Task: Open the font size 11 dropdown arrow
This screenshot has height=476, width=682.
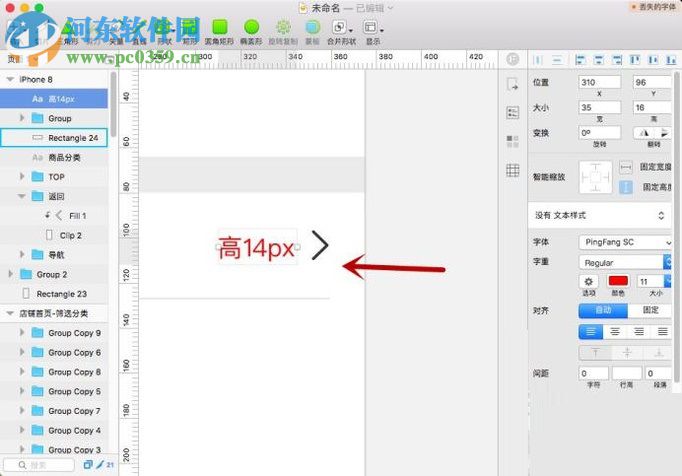Action: 668,282
